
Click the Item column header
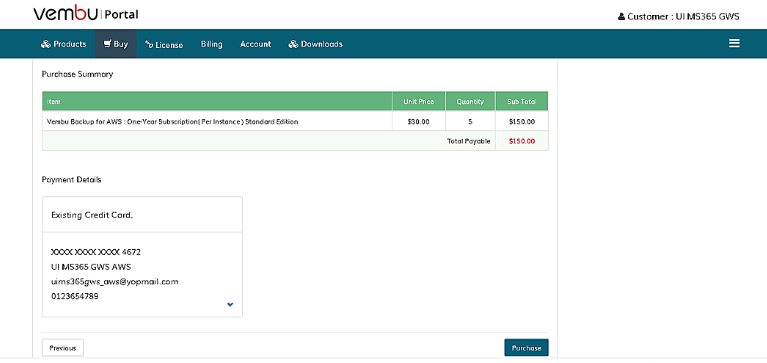tap(217, 101)
